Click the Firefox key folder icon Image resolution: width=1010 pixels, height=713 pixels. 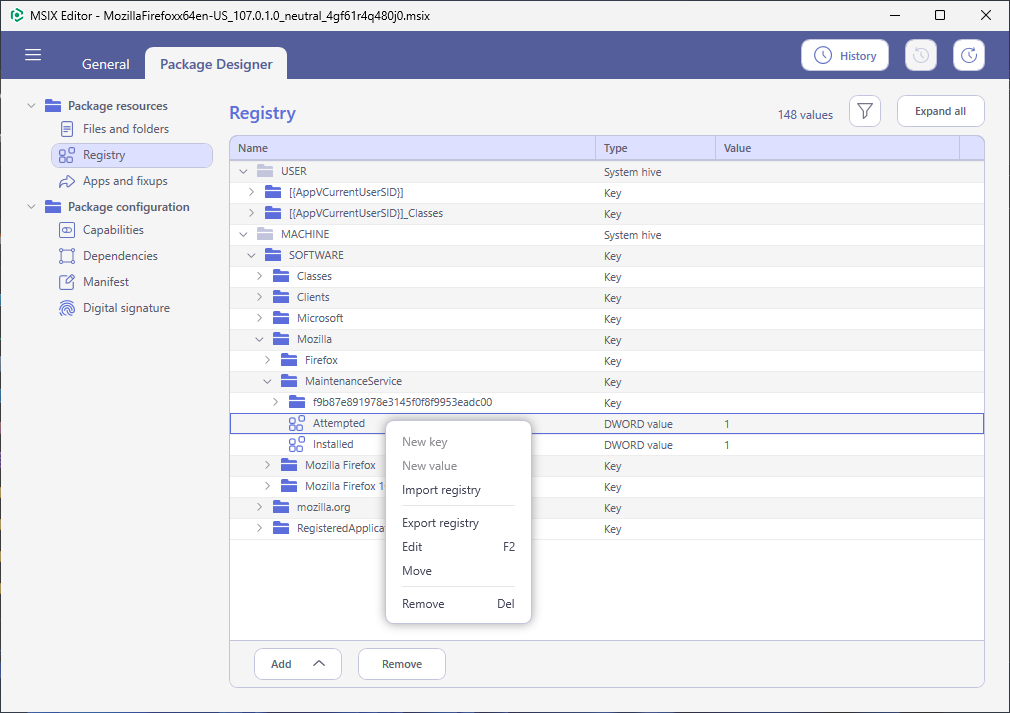(289, 360)
